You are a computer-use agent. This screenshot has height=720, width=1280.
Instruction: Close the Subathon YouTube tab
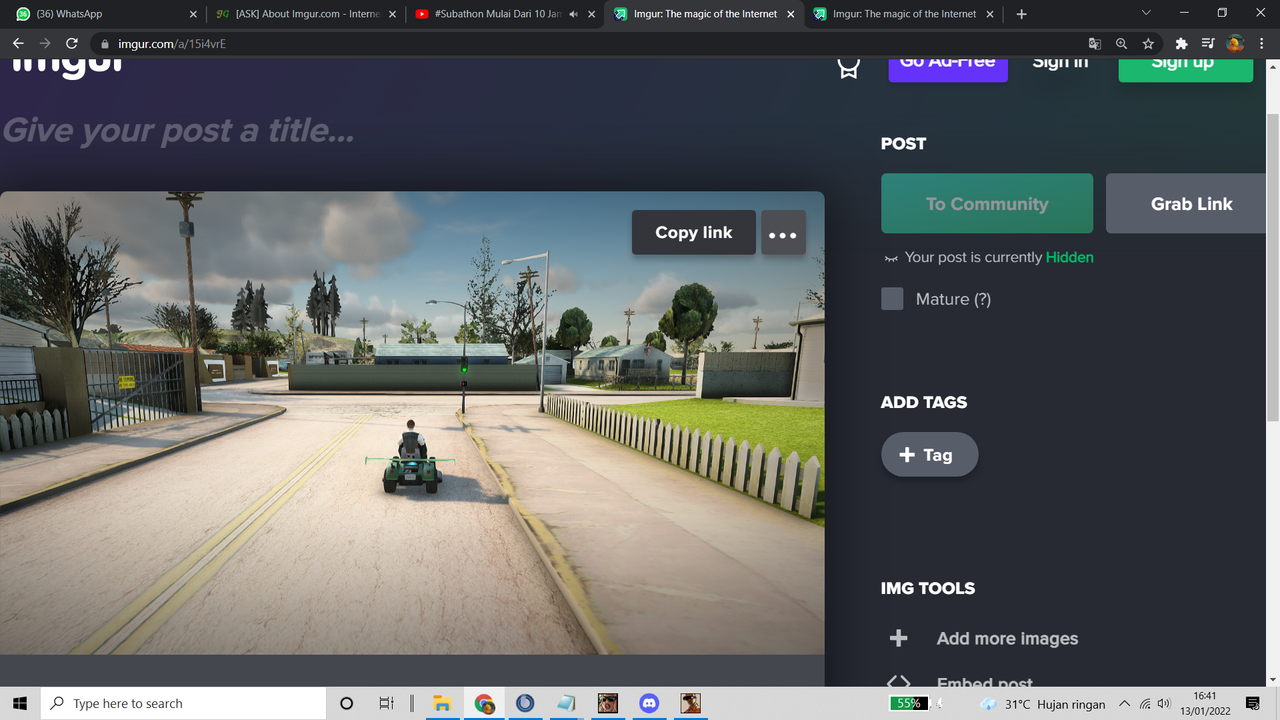592,14
